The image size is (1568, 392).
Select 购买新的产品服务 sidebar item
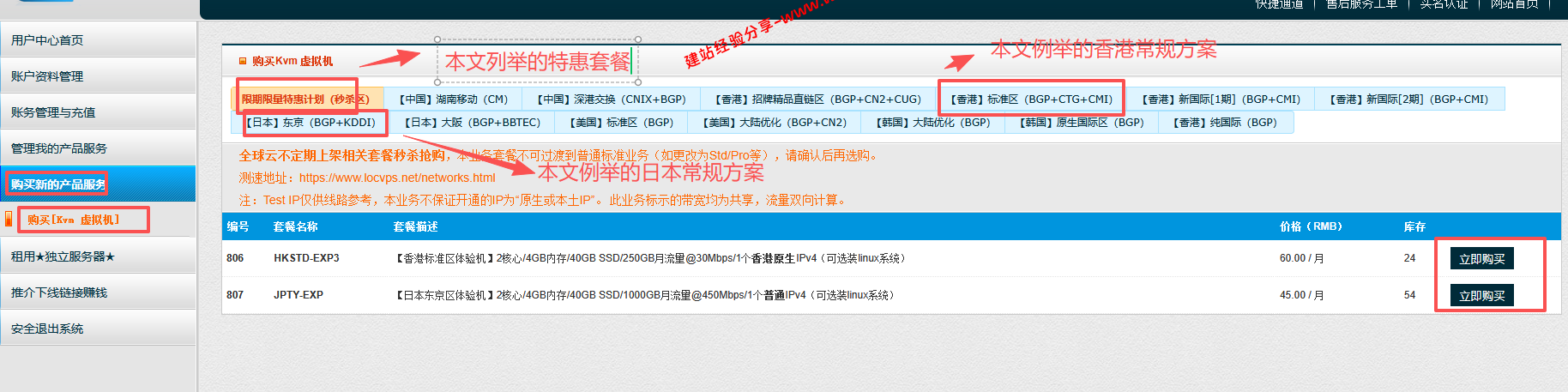click(x=98, y=184)
